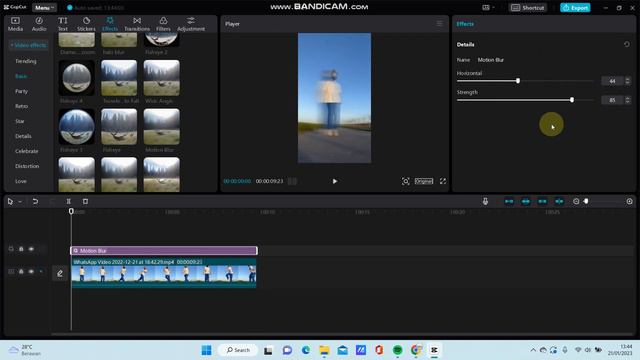Select the Details effects category
This screenshot has width=640, height=360.
tap(23, 136)
